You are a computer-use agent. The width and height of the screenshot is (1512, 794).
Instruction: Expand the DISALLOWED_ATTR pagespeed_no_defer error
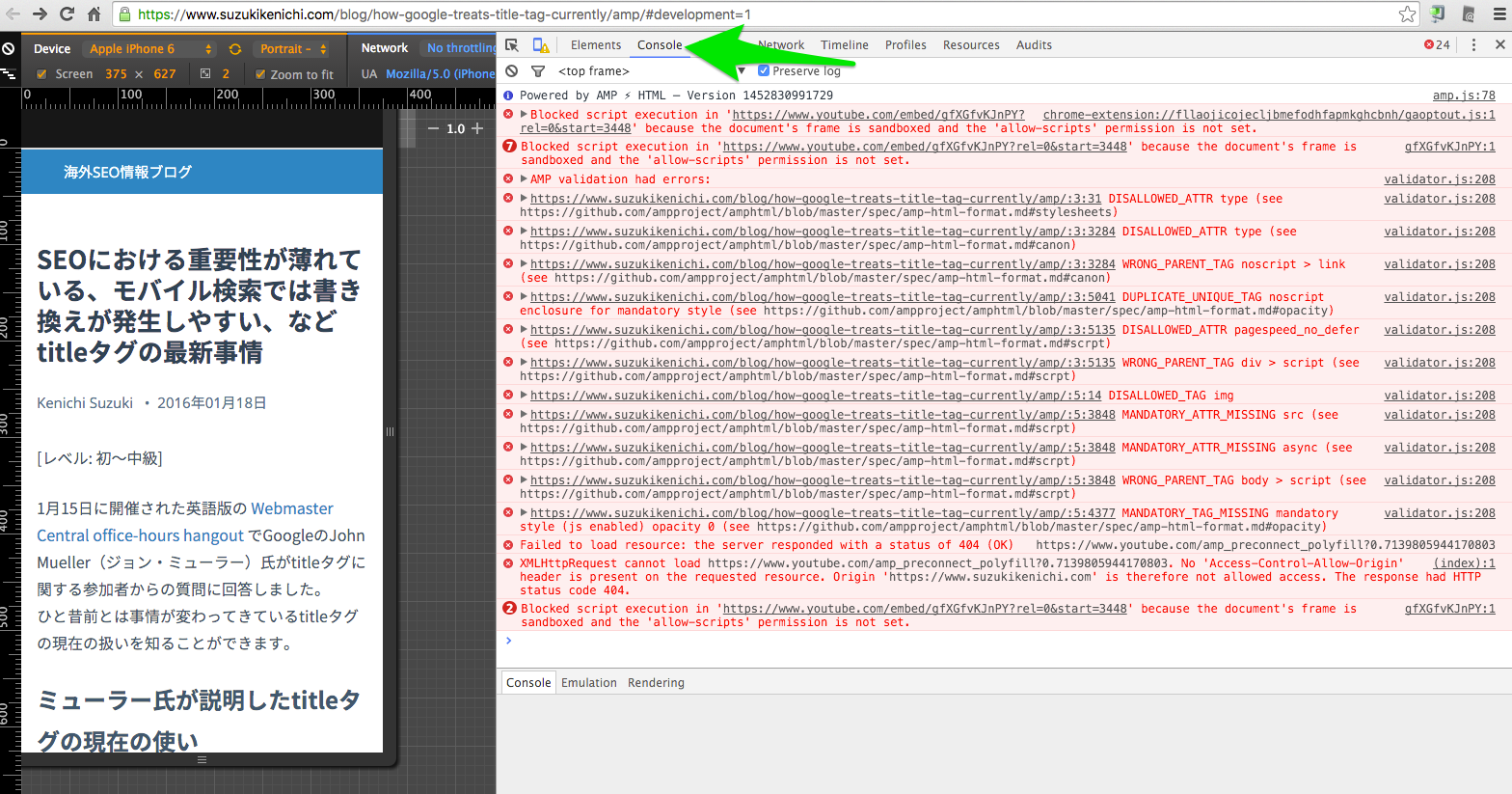(524, 329)
